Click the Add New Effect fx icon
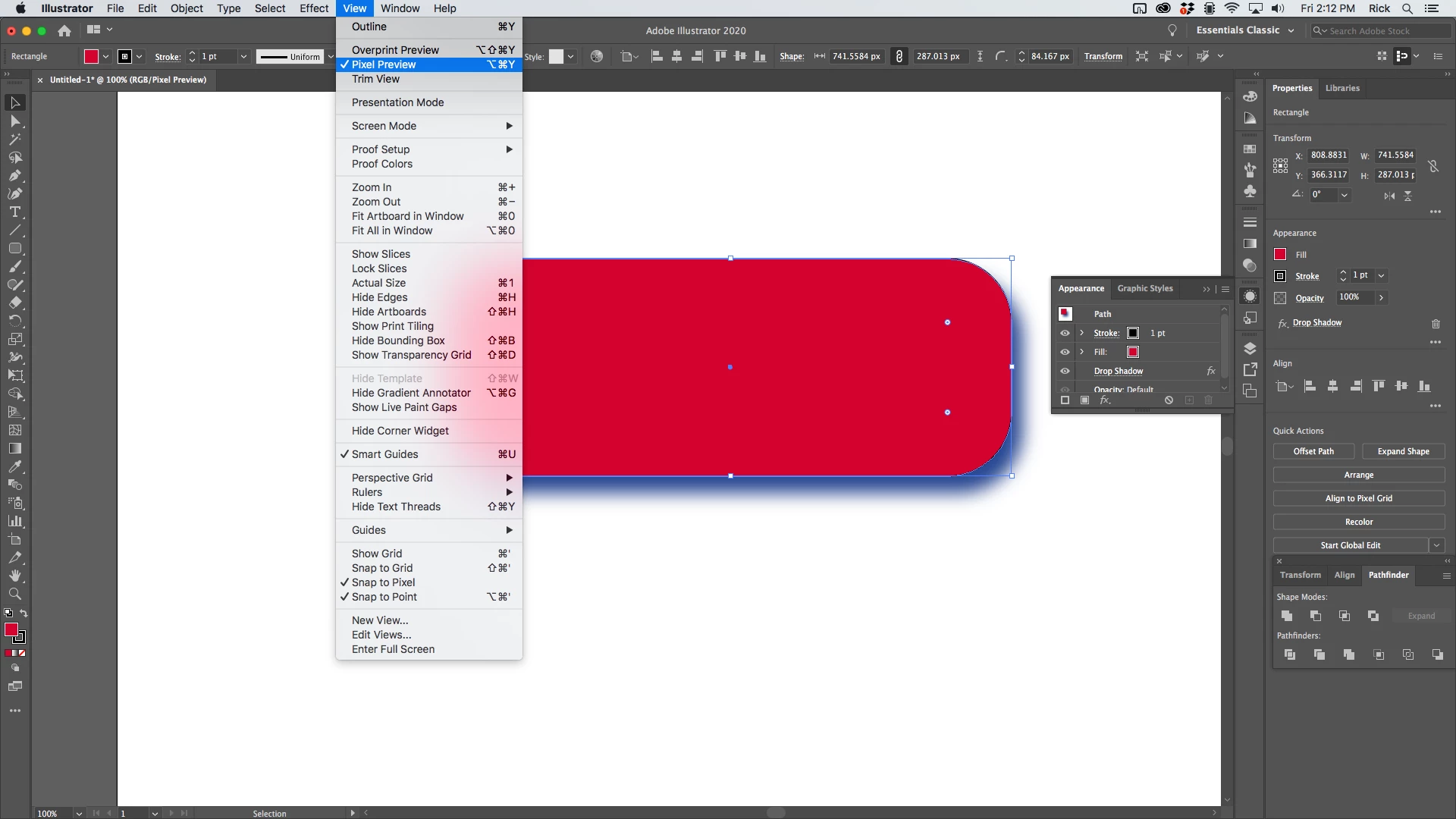Image resolution: width=1456 pixels, height=819 pixels. tap(1105, 400)
